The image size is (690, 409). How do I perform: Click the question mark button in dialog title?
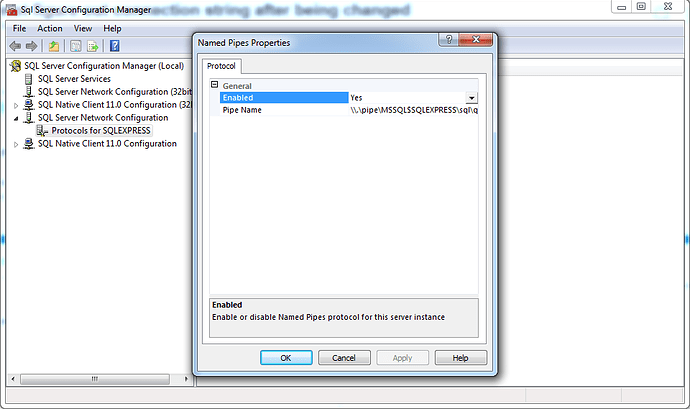(448, 39)
